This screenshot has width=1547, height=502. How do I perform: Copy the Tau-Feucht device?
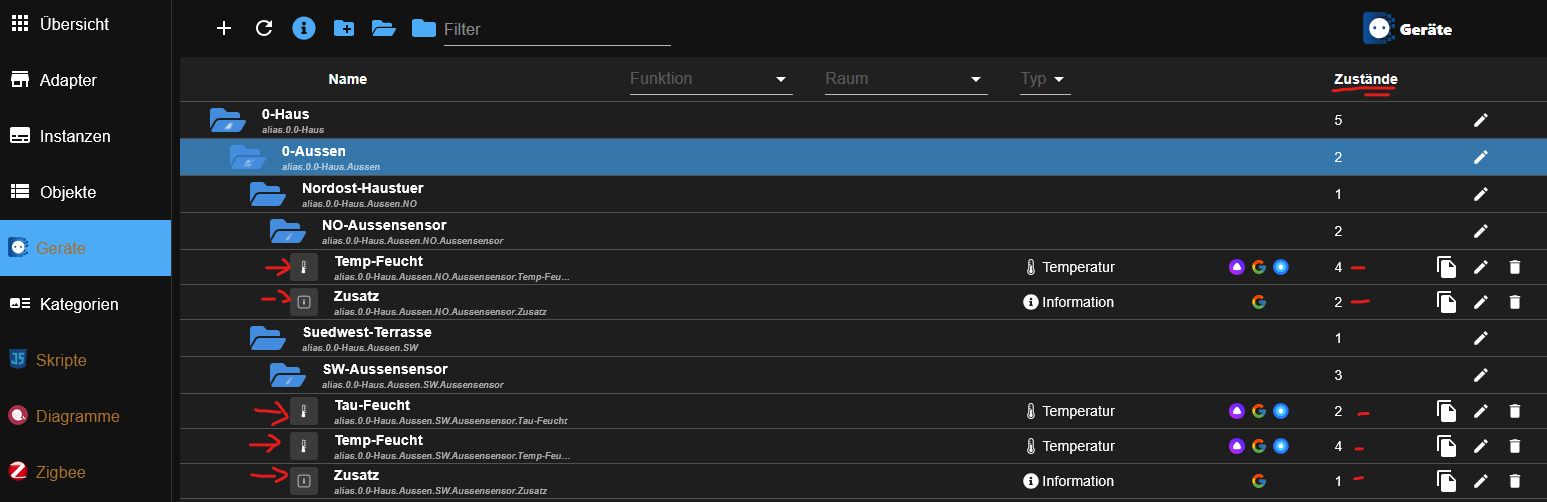(1446, 411)
